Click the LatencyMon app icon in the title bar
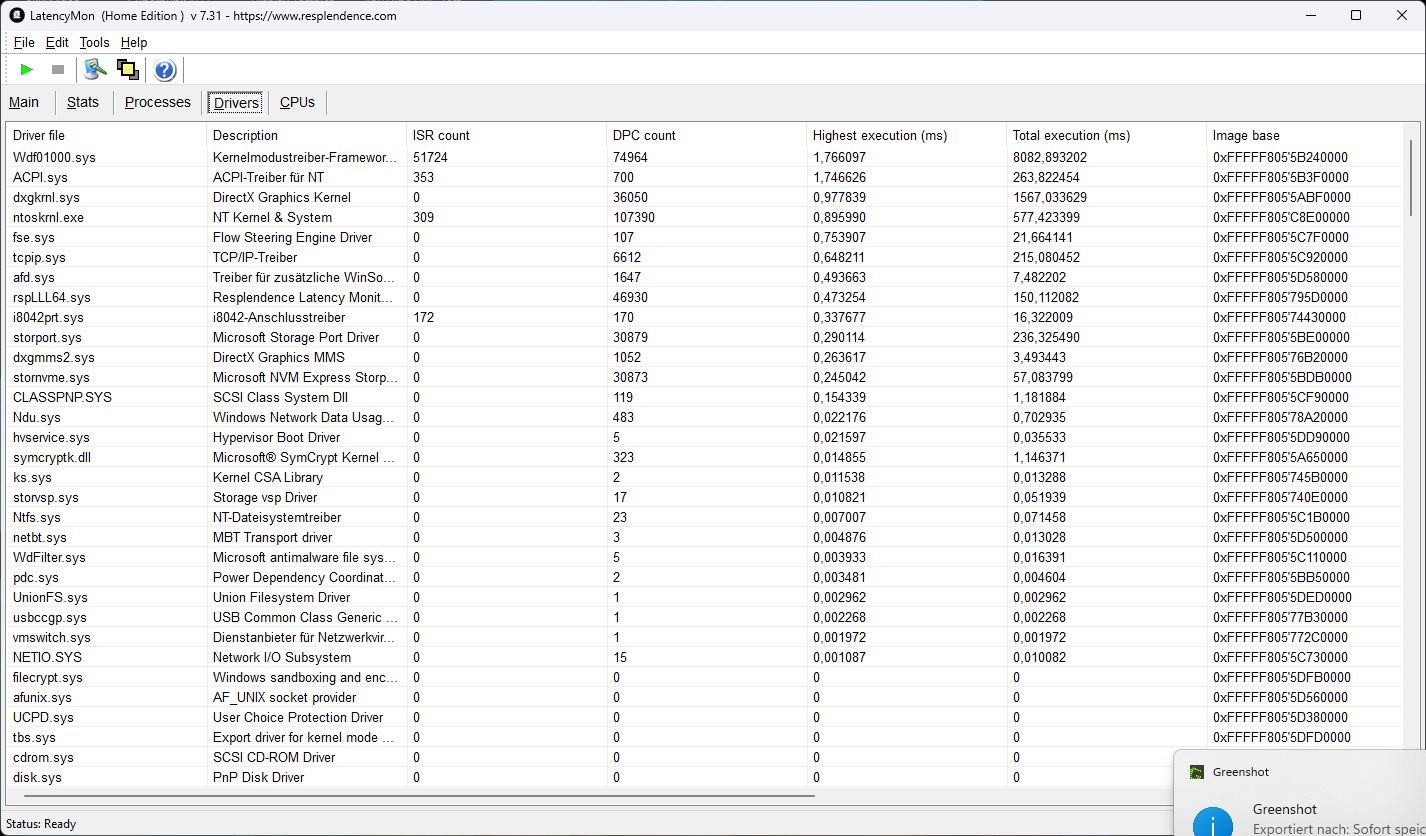 pos(16,15)
